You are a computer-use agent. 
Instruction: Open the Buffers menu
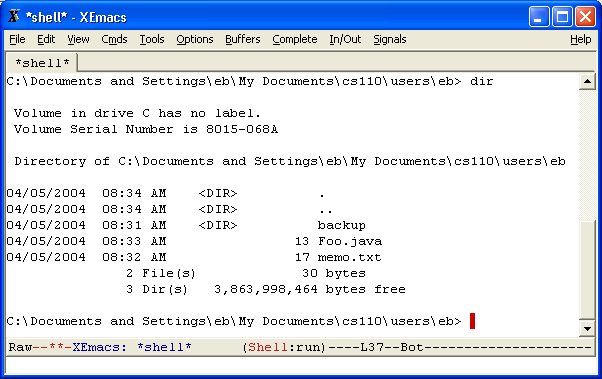point(243,39)
